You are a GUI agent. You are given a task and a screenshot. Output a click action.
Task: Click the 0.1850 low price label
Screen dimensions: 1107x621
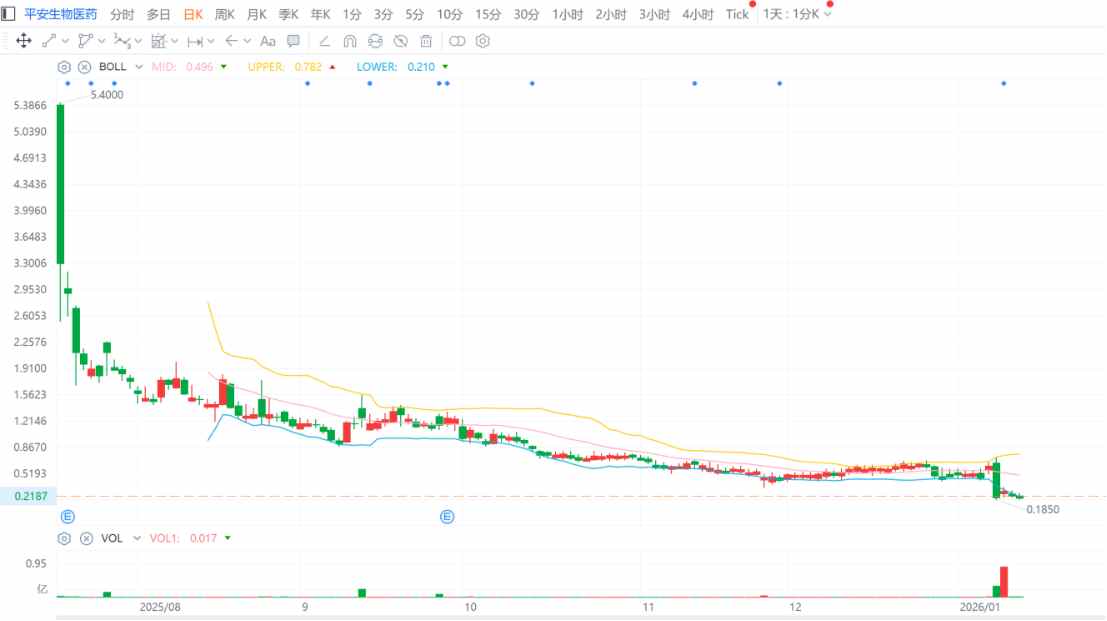1043,510
